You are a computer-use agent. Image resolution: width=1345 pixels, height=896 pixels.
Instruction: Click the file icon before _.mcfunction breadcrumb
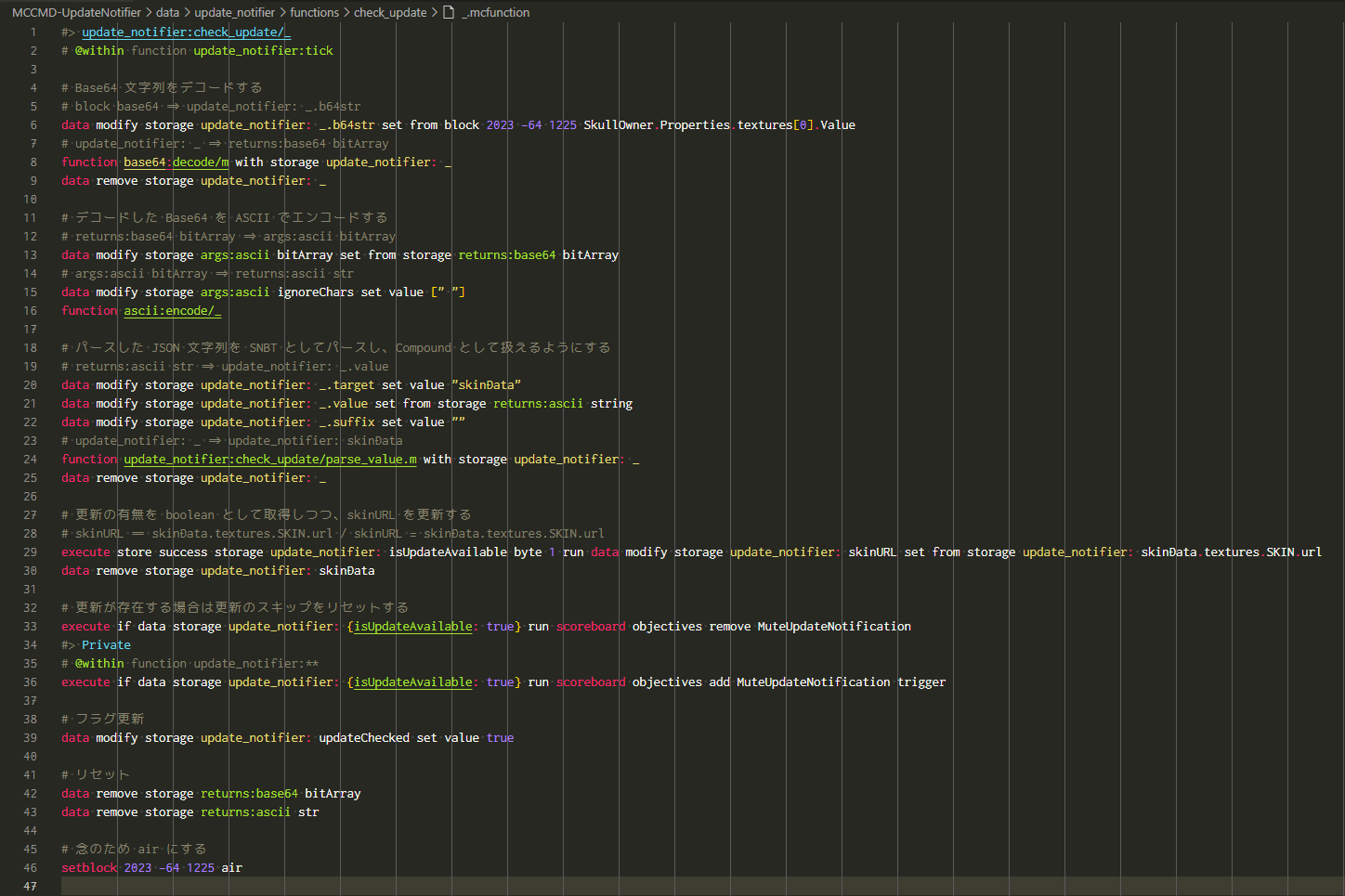(449, 12)
